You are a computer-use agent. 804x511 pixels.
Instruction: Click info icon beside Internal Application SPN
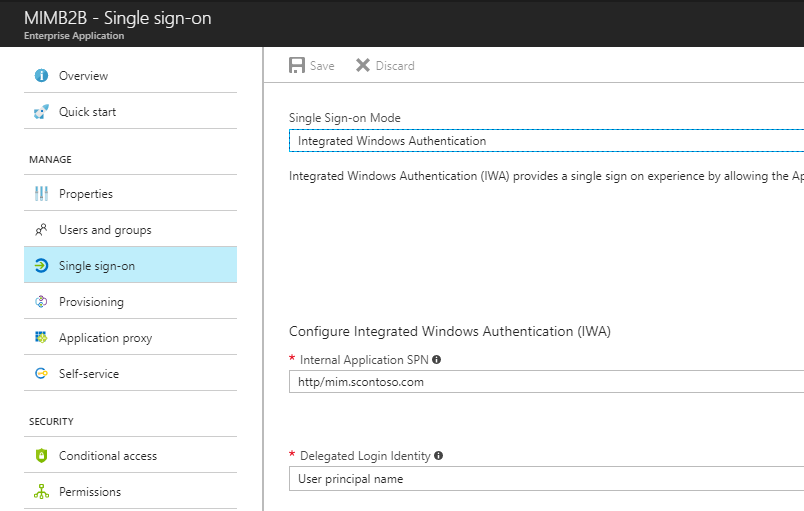(436, 360)
